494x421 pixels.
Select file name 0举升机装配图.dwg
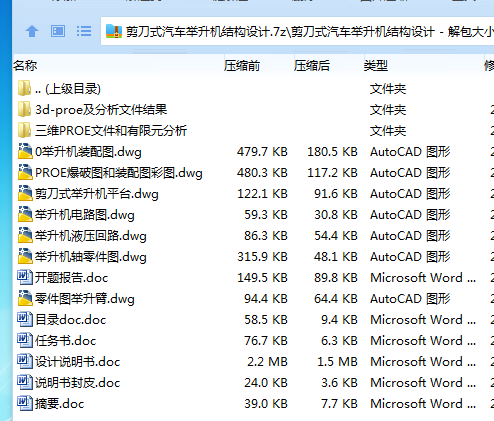[88, 152]
